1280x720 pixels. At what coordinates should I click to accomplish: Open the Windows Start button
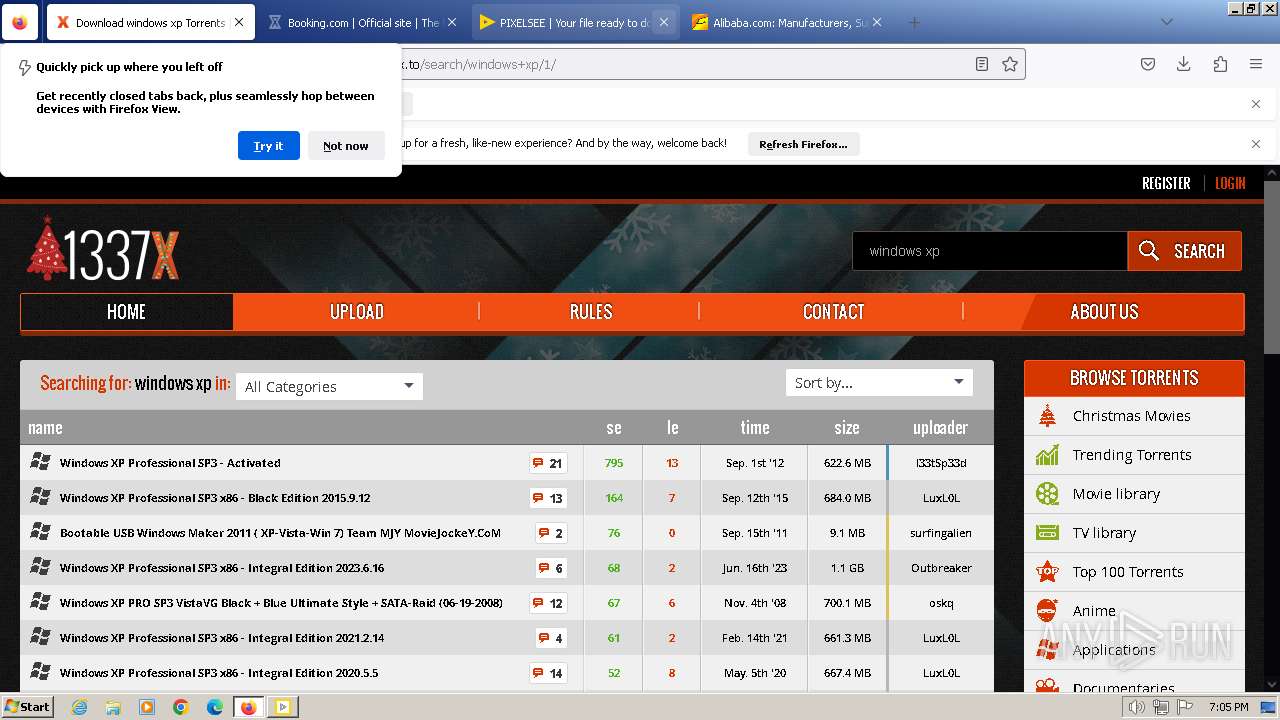tap(27, 706)
